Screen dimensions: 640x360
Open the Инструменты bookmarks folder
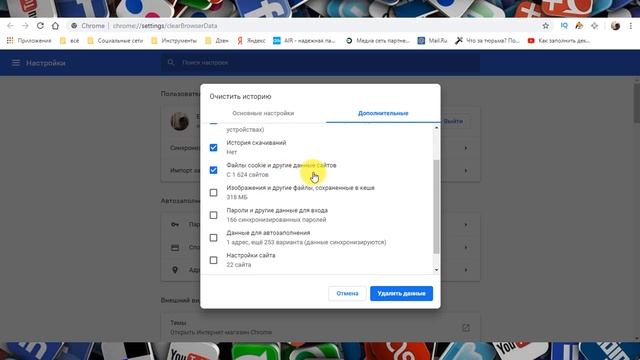coord(174,41)
